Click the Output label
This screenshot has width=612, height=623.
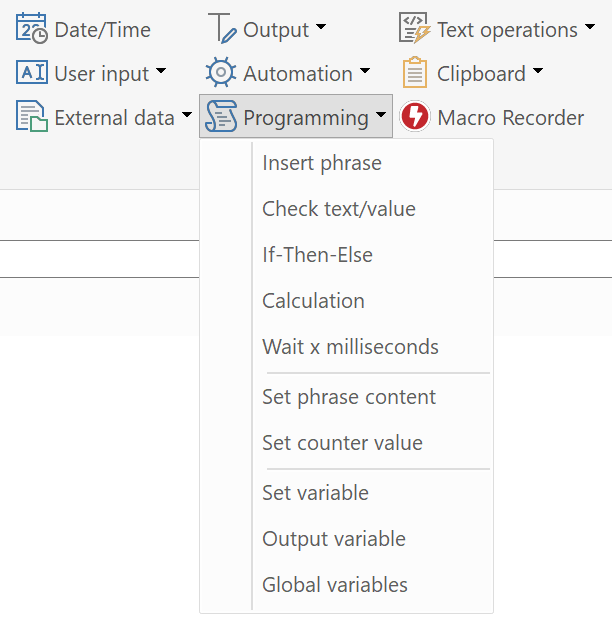click(276, 30)
